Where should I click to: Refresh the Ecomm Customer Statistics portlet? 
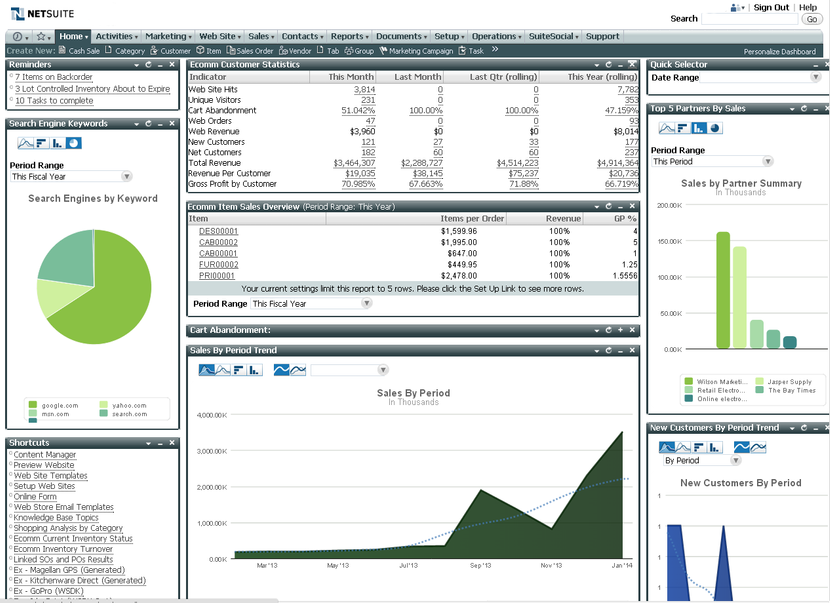point(606,65)
